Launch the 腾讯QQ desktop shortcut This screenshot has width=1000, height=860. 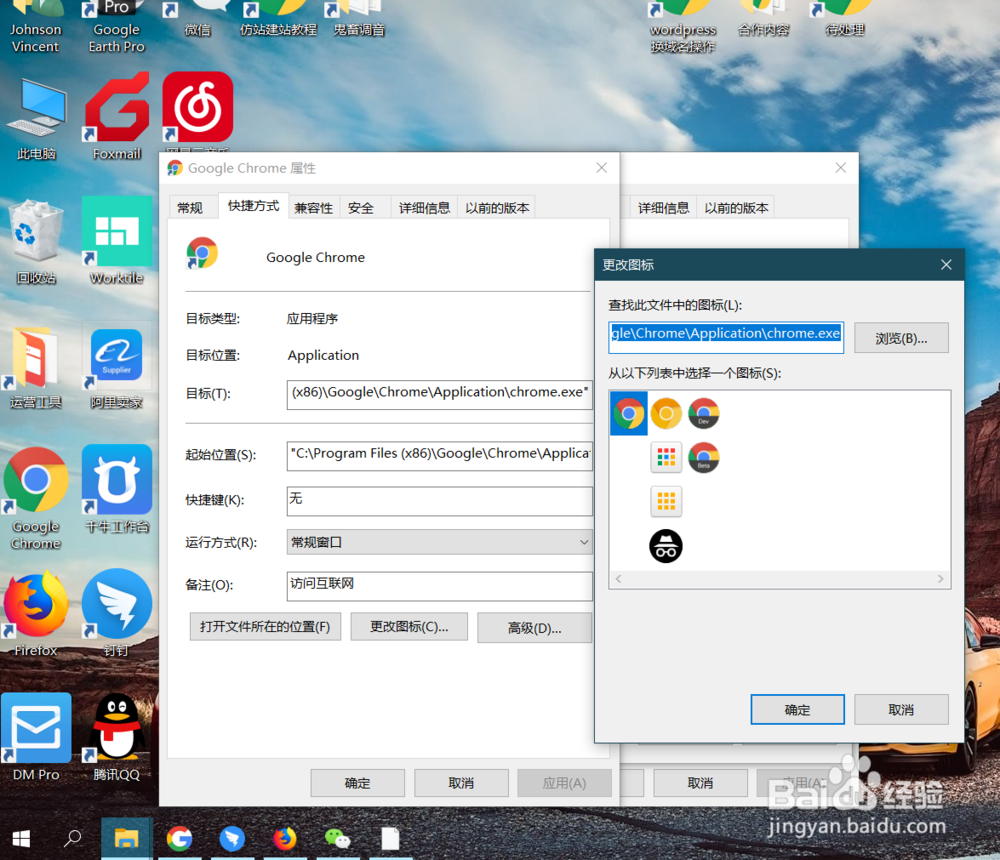[117, 738]
